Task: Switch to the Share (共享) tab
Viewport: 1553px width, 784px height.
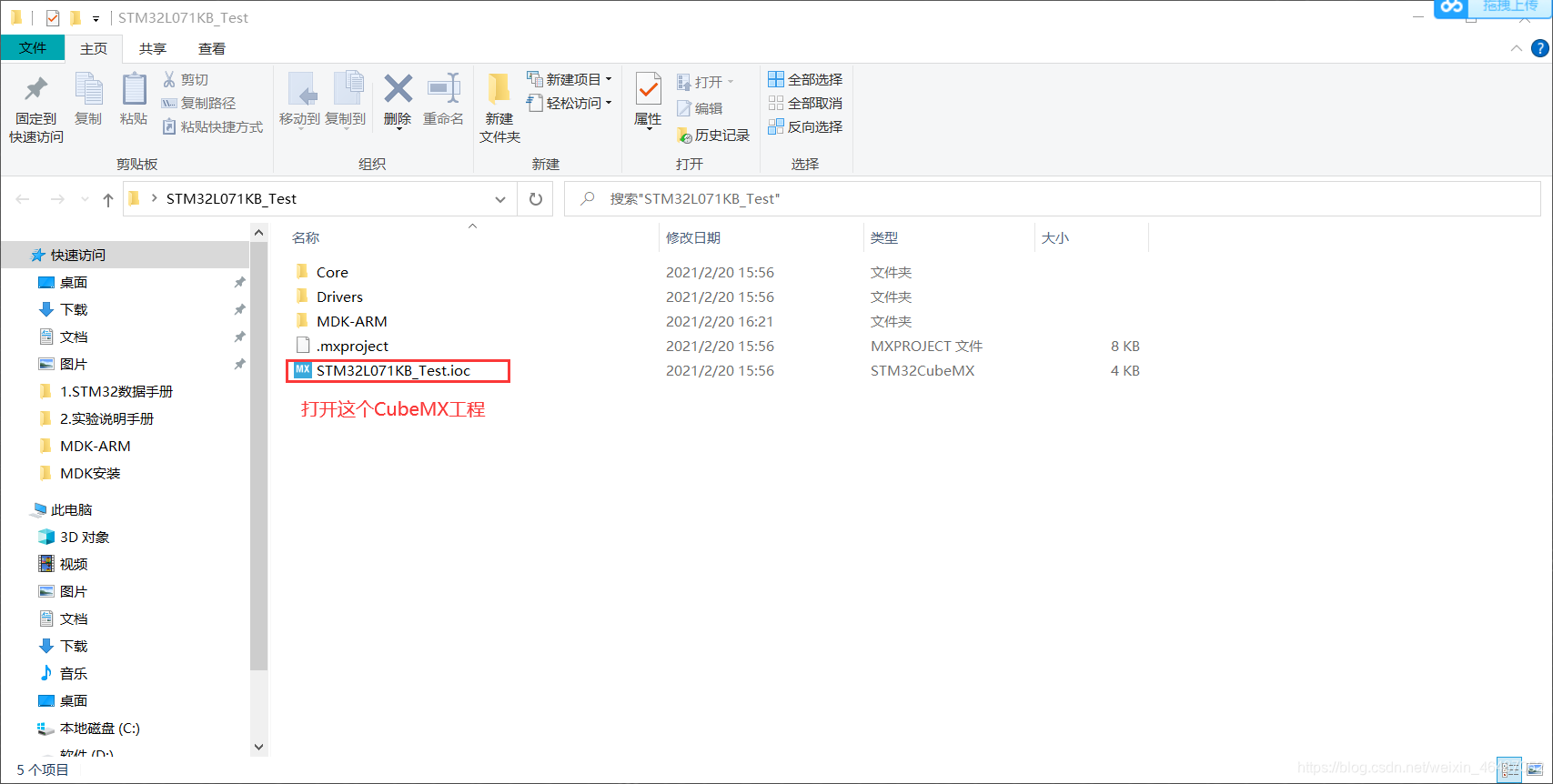Action: pyautogui.click(x=153, y=48)
